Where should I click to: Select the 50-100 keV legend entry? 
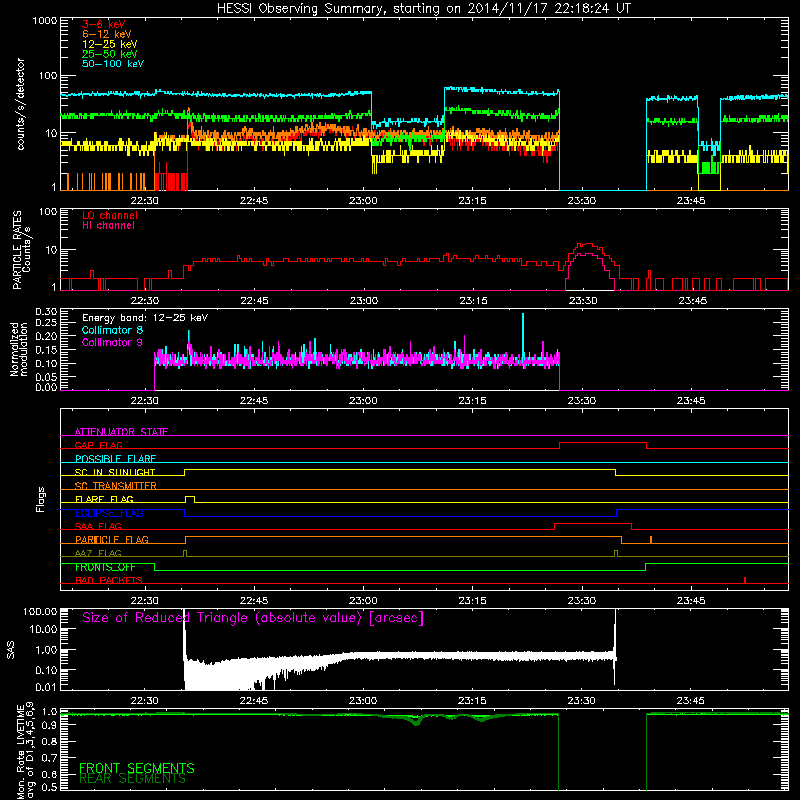point(113,64)
